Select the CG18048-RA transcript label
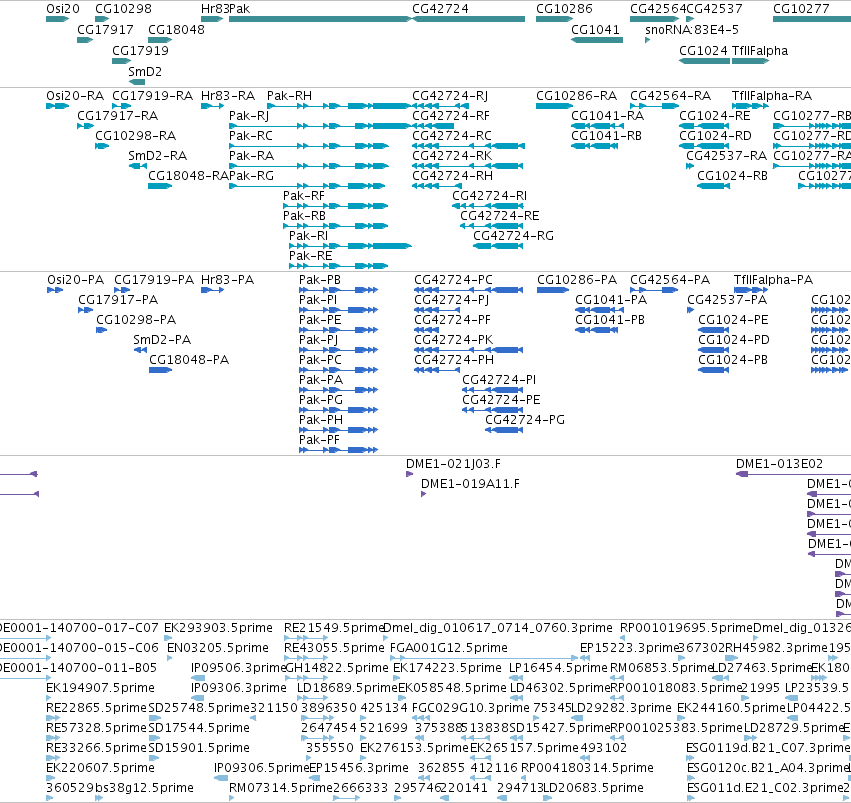This screenshot has height=803, width=851. pos(188,176)
